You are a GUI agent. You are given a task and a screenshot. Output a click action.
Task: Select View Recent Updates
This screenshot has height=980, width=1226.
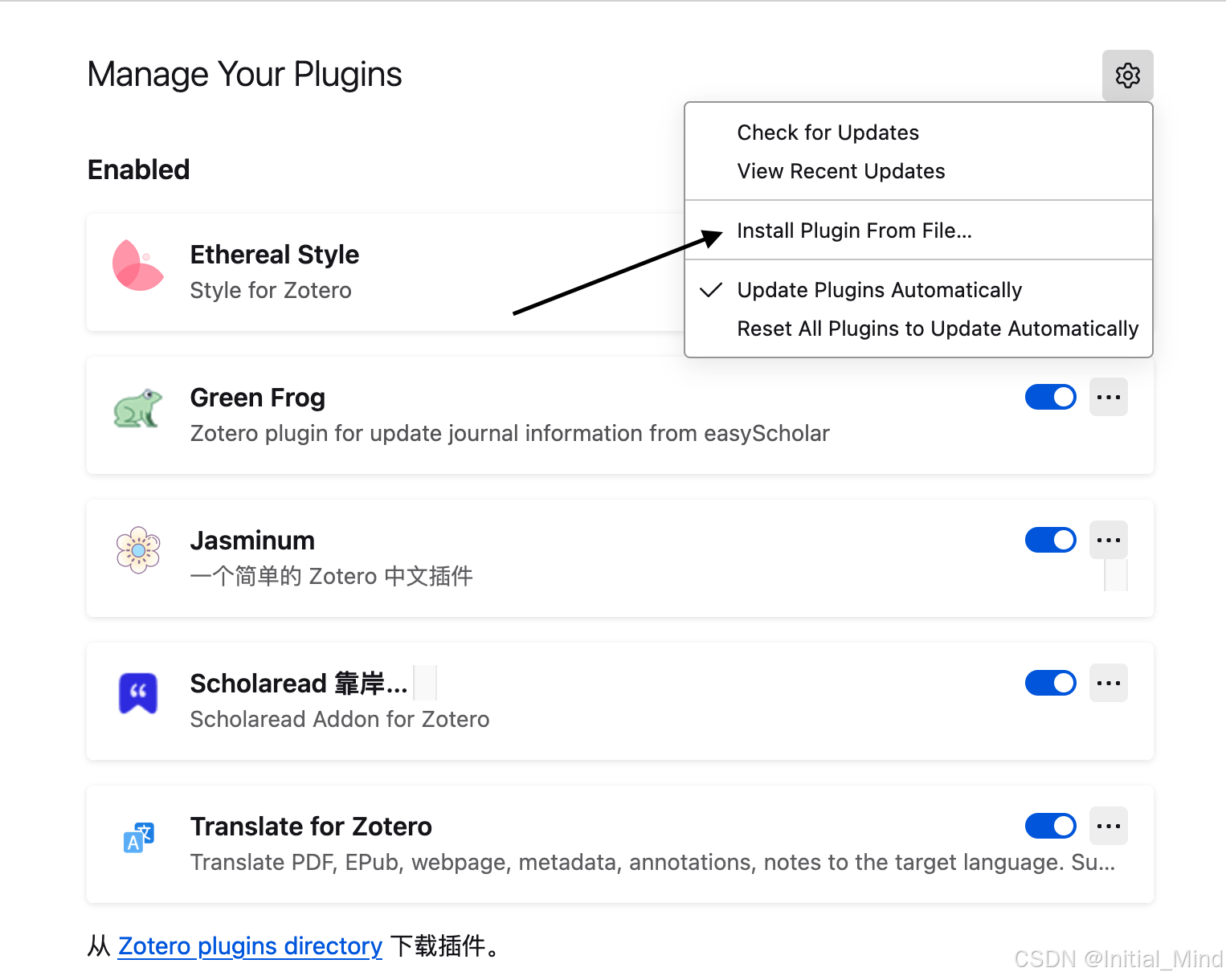[x=918, y=171]
